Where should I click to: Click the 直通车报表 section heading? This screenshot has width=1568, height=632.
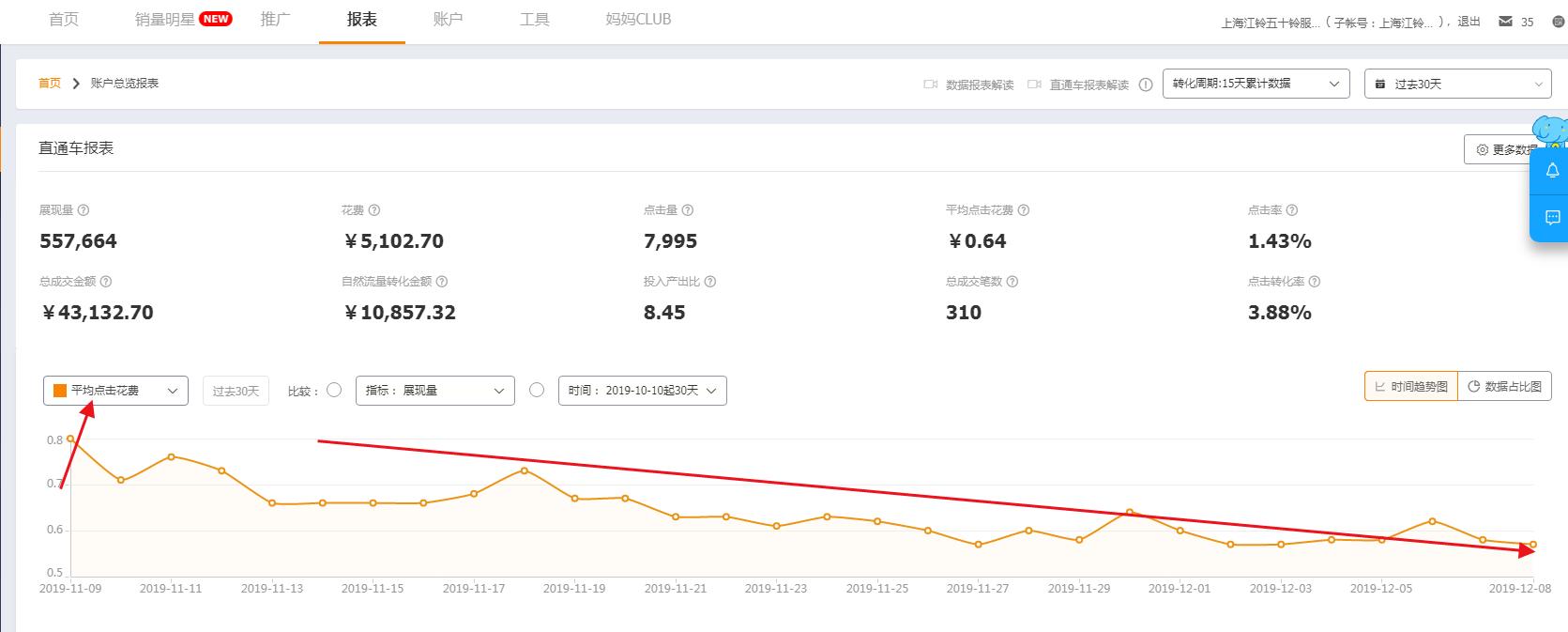[x=76, y=148]
